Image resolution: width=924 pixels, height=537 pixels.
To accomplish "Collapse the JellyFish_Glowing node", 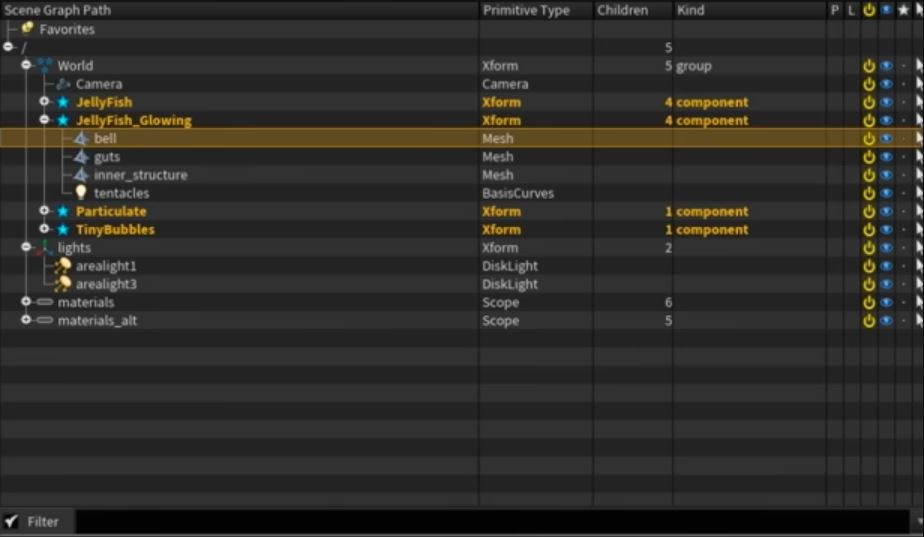I will pyautogui.click(x=44, y=120).
